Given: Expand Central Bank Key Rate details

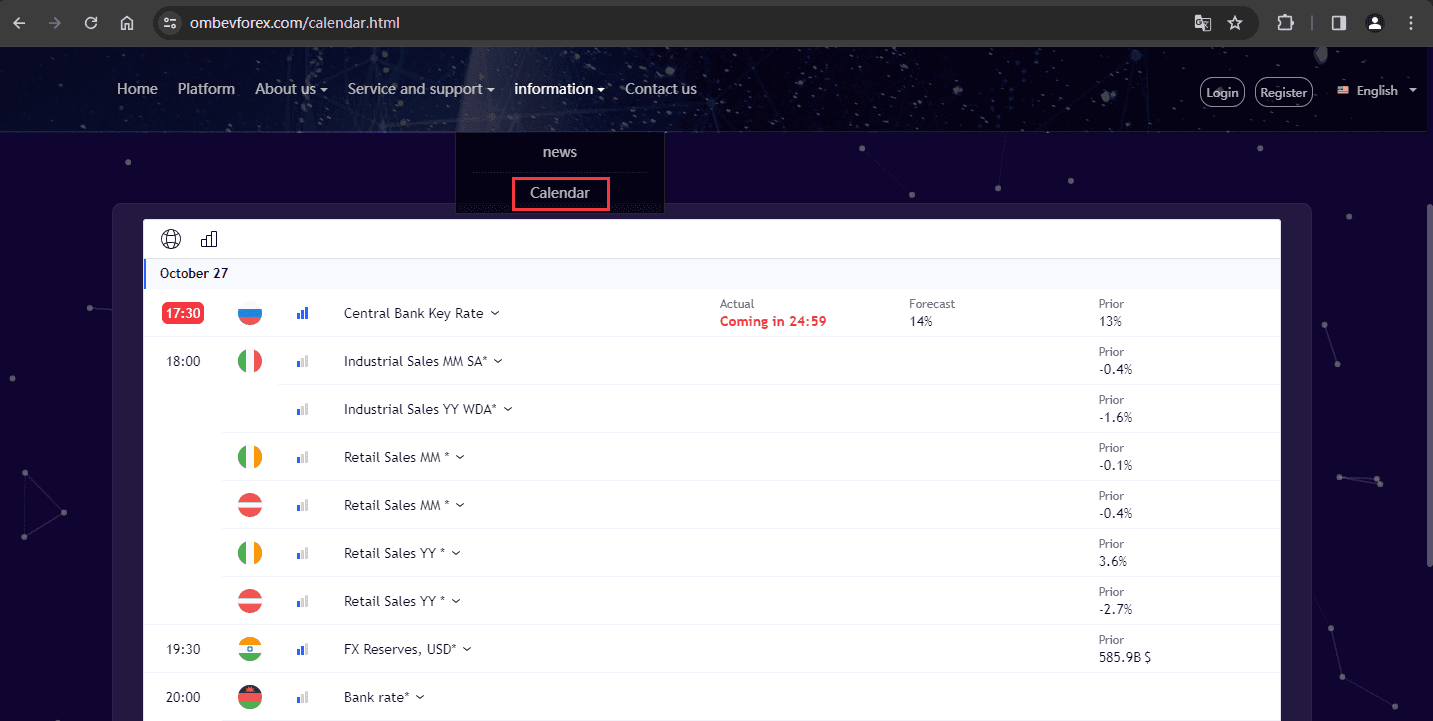Looking at the screenshot, I should pos(495,313).
